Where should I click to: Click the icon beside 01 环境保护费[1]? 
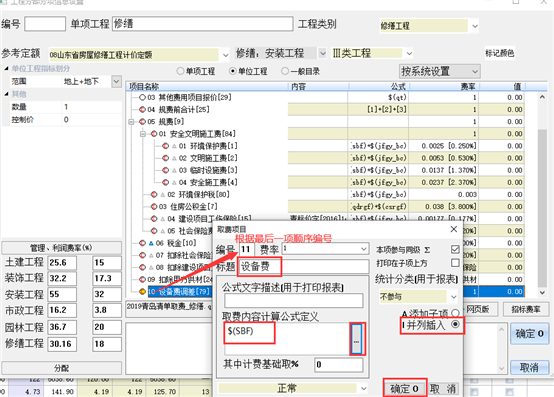(165, 146)
